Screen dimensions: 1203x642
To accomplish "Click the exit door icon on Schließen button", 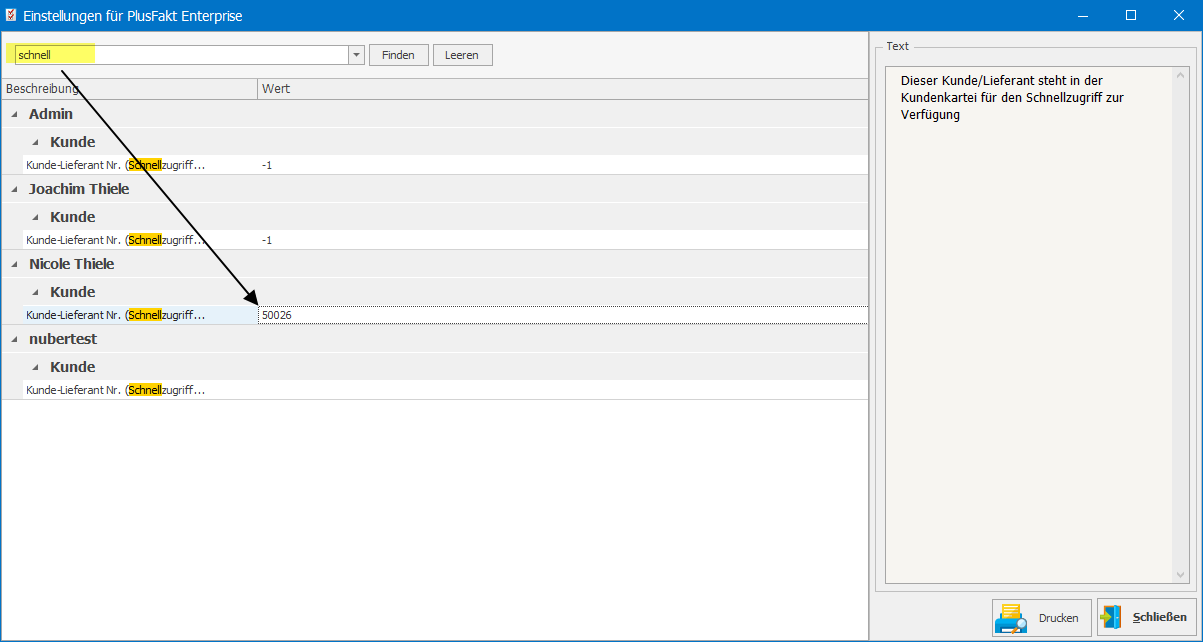I will 1111,618.
